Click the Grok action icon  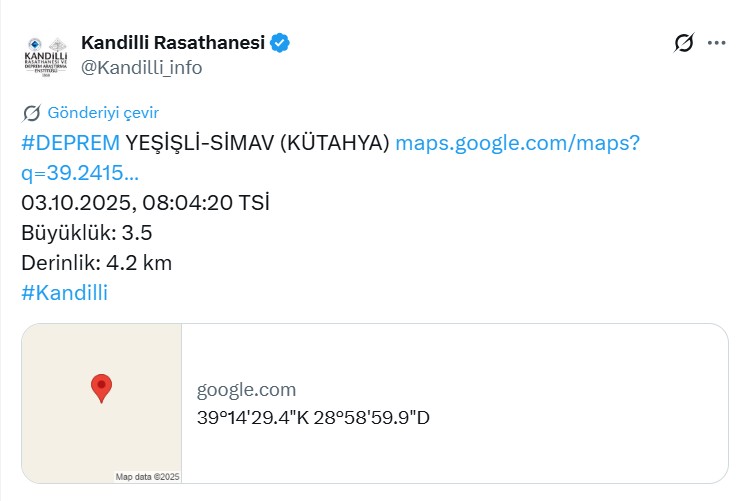pyautogui.click(x=684, y=43)
